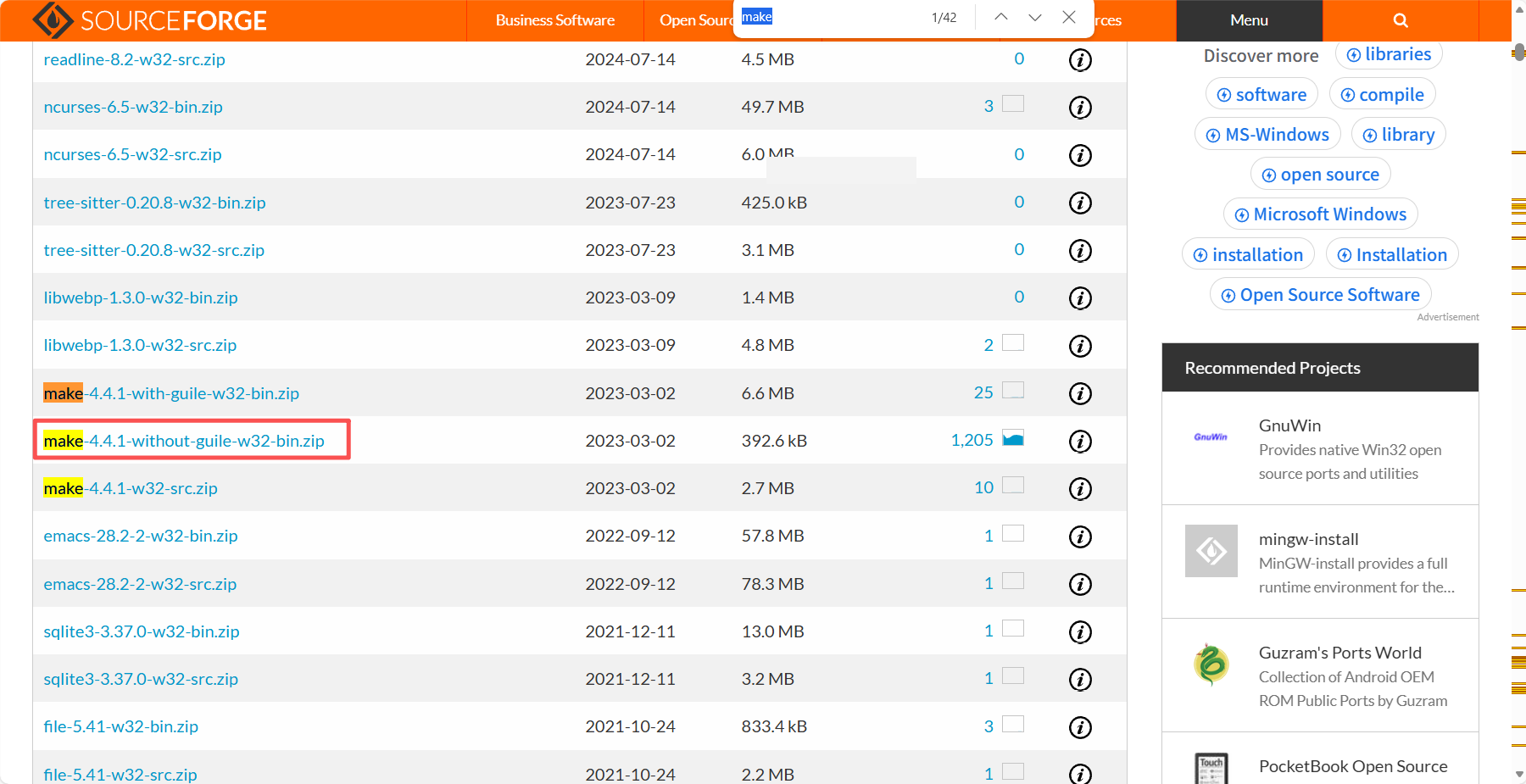Click the 'Microsoft Windows' discover tag
The width and height of the screenshot is (1526, 784).
coord(1320,214)
